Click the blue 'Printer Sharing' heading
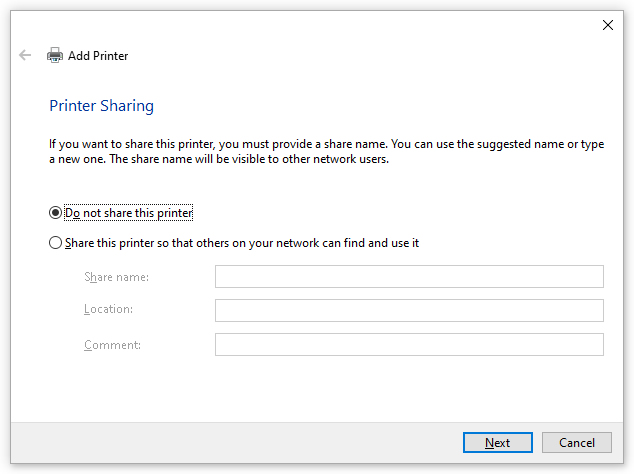Viewport: 634px width, 474px height. click(x=101, y=106)
